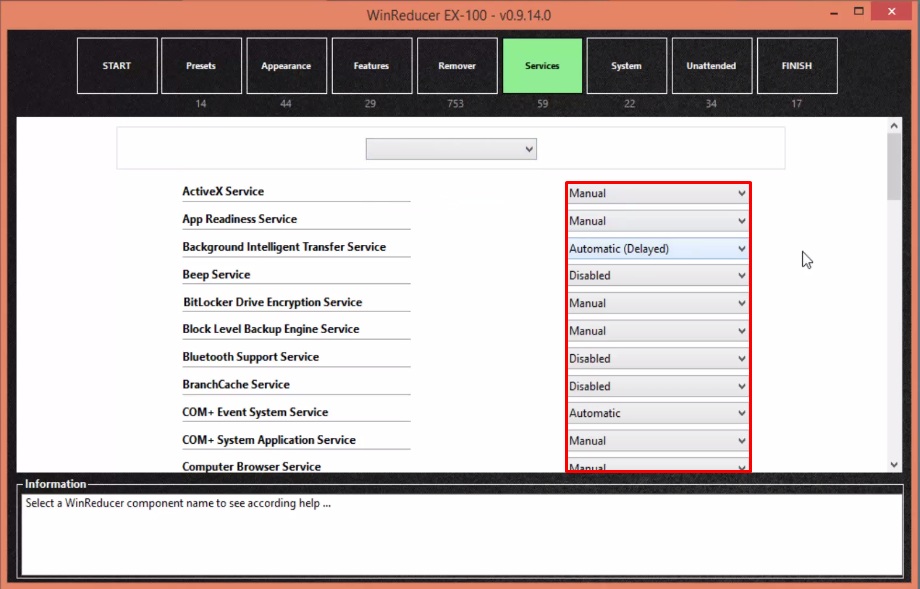This screenshot has height=589, width=920.
Task: Select the Remover tab
Action: [457, 66]
